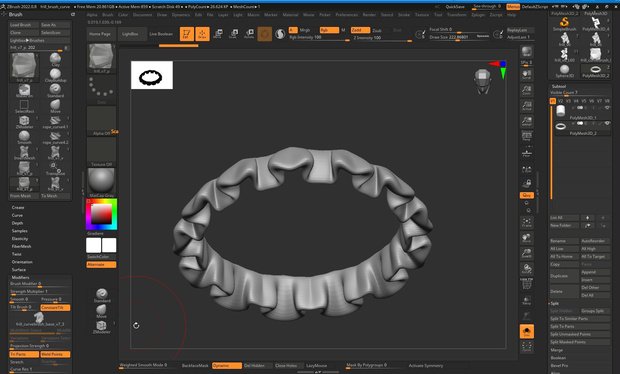Toggle the Perspective view icon
This screenshot has height=374, width=620.
pyautogui.click(x=526, y=137)
